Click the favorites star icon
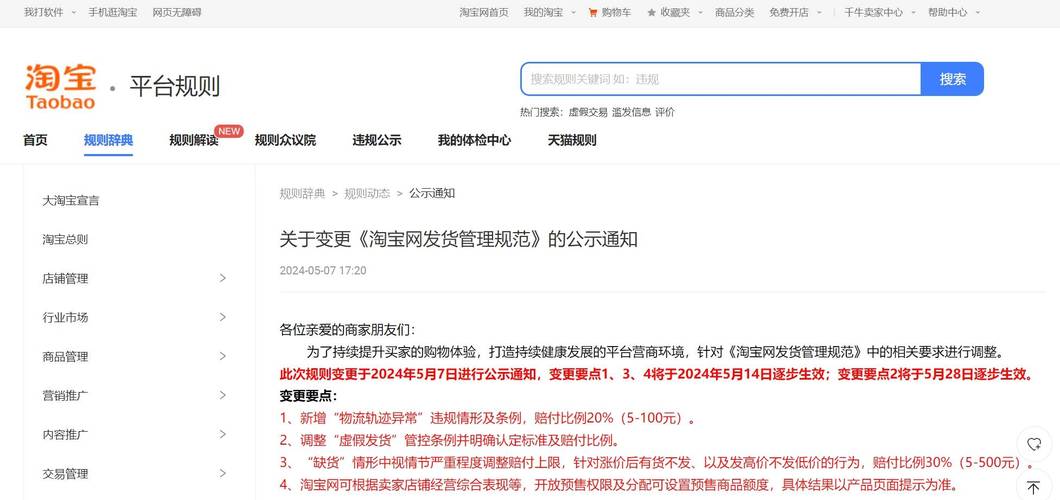 pos(651,12)
